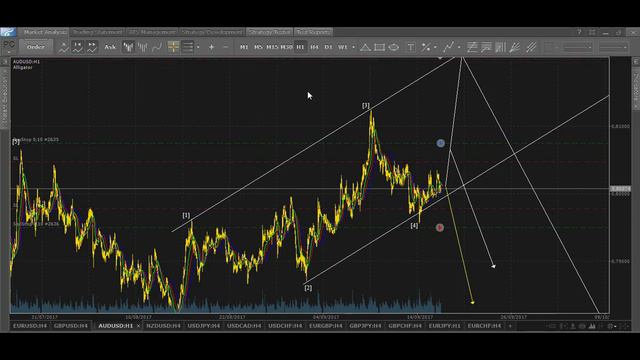Open dropdown beside trend line tool
The width and height of the screenshot is (640, 360).
click(x=459, y=47)
